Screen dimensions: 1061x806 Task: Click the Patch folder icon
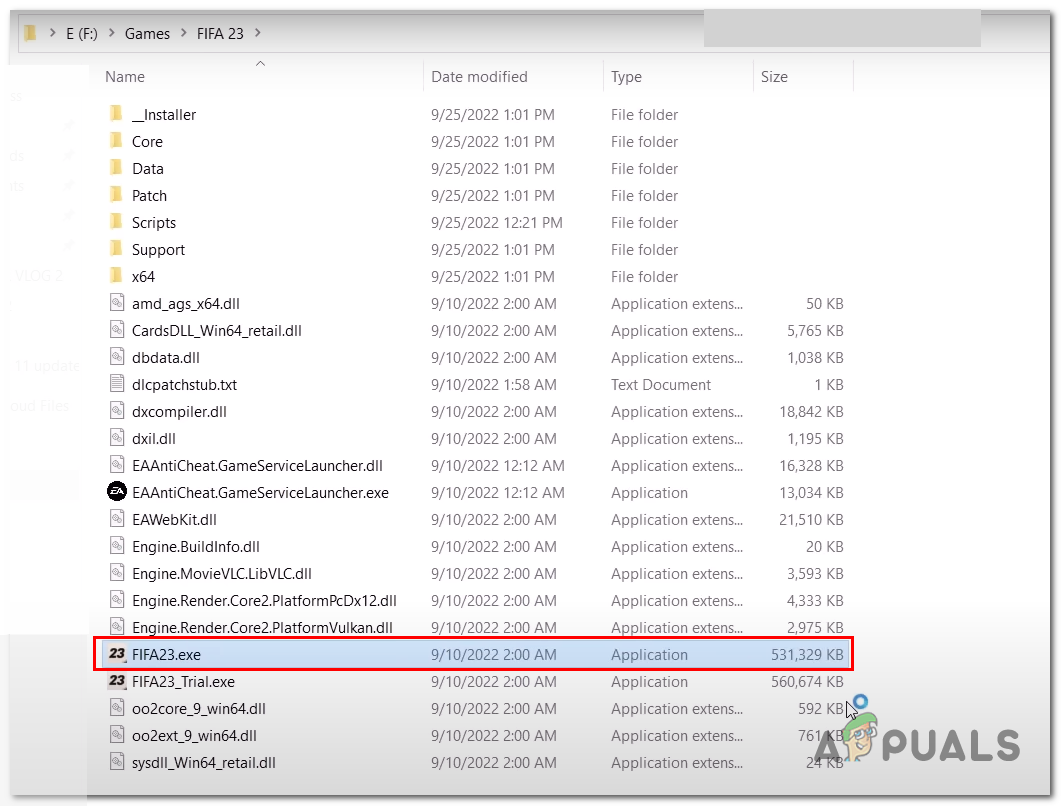click(116, 195)
